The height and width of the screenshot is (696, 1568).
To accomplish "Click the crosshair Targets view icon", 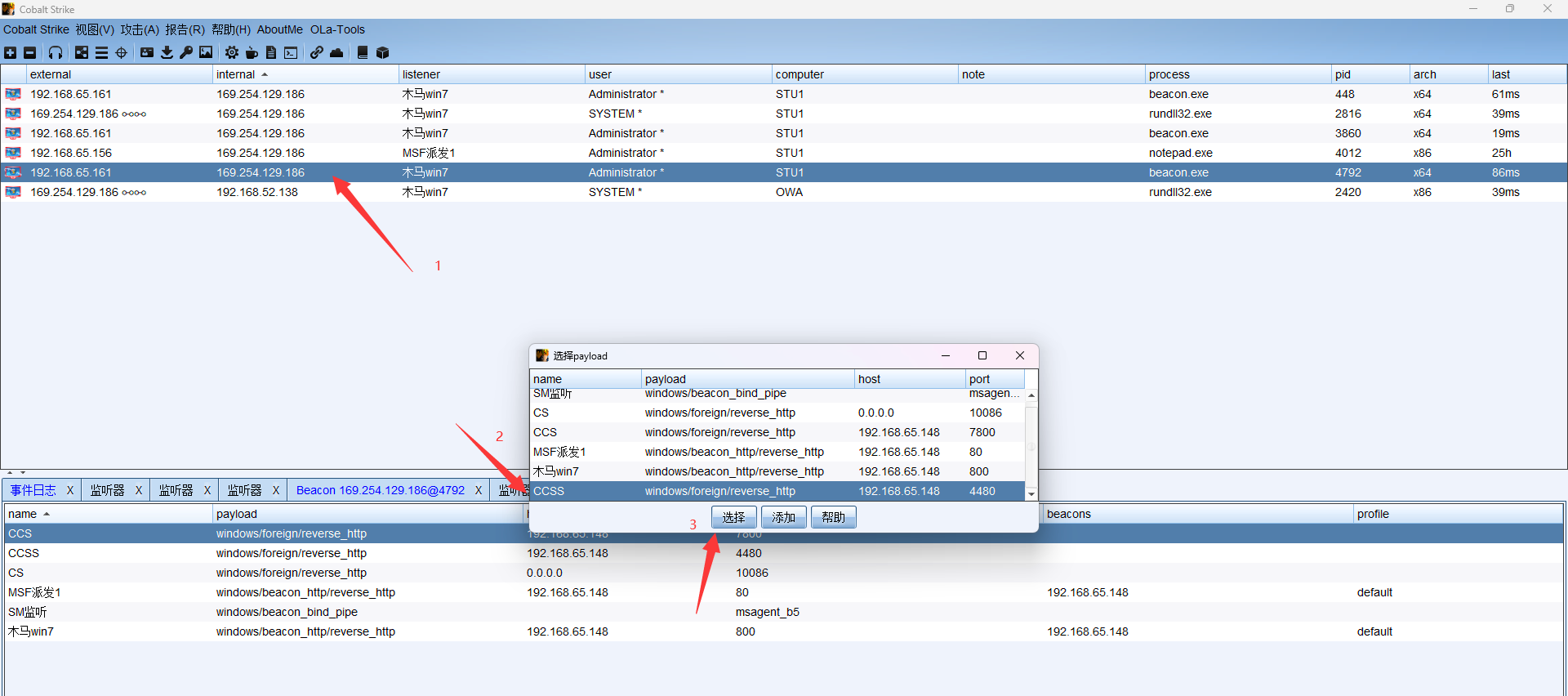I will pyautogui.click(x=122, y=53).
